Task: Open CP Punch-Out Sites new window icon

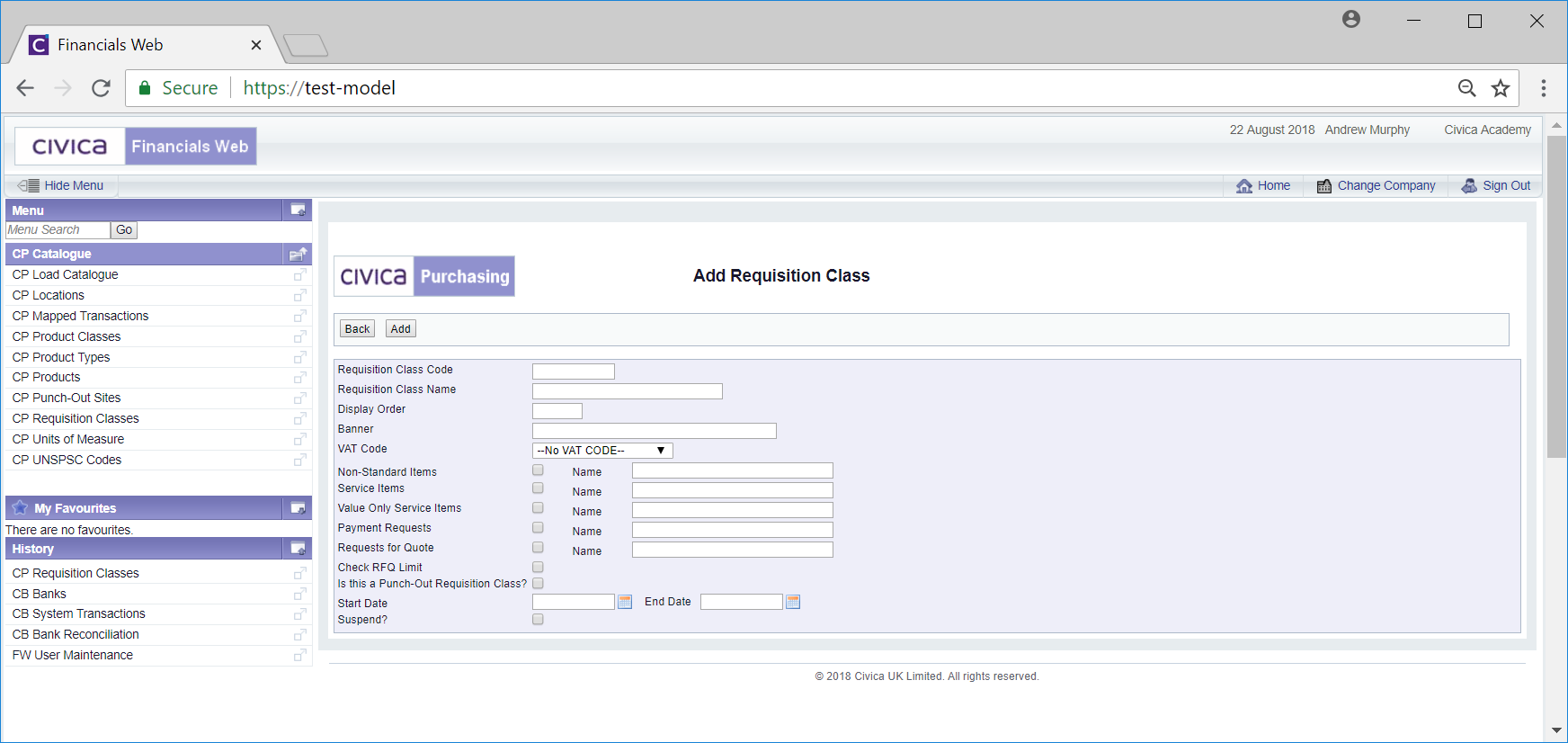Action: click(x=300, y=398)
